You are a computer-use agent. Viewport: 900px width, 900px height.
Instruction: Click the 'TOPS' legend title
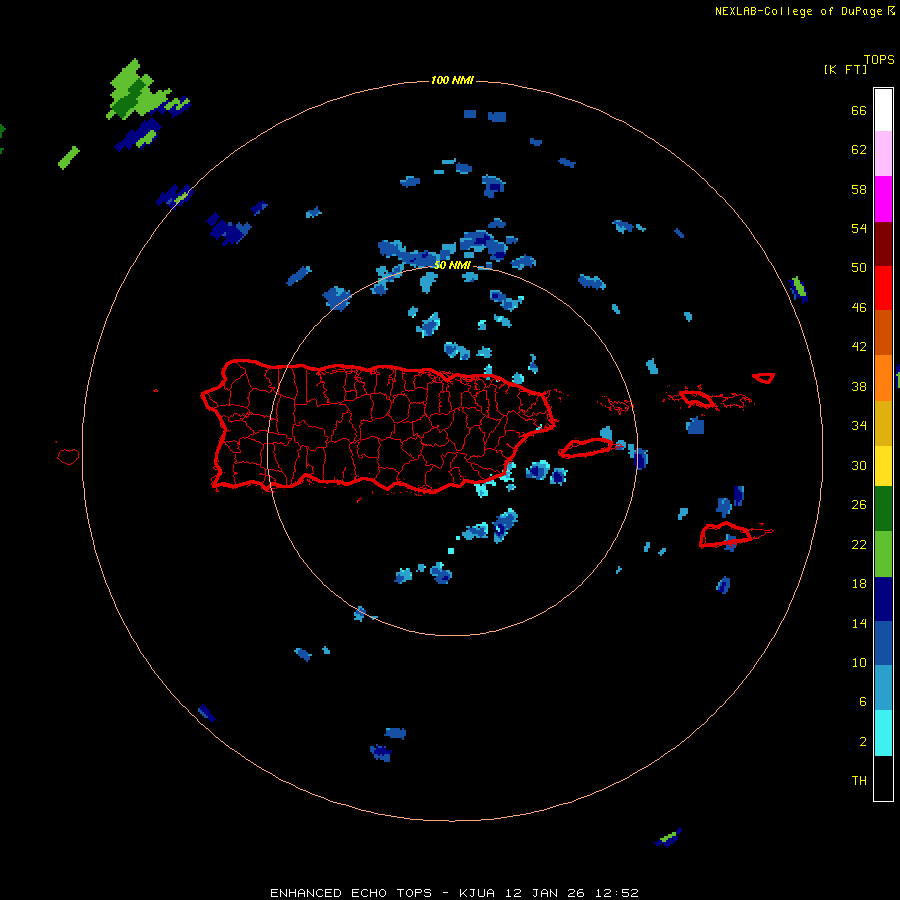[x=879, y=60]
